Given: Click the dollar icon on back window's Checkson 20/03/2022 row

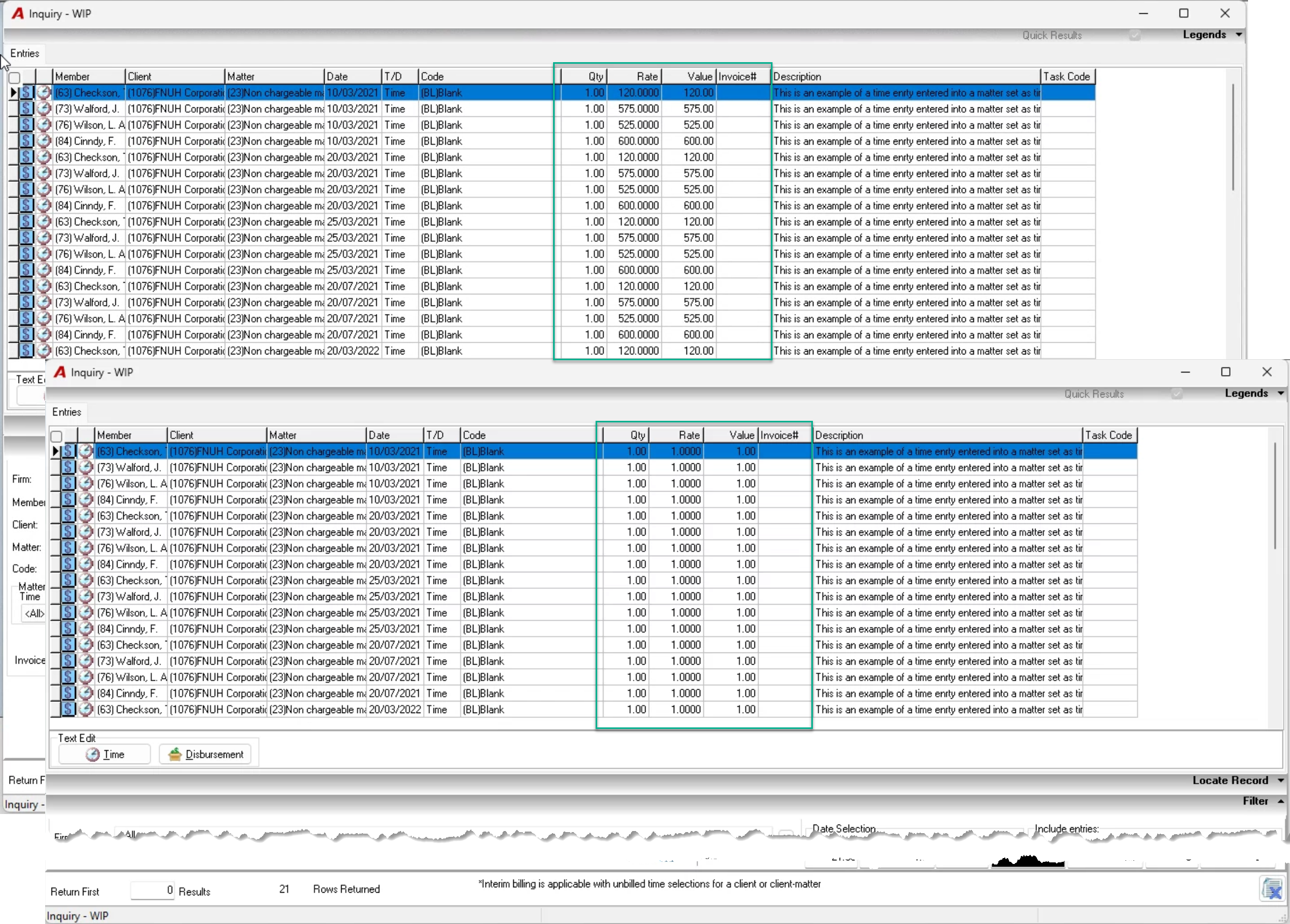Looking at the screenshot, I should pyautogui.click(x=27, y=351).
